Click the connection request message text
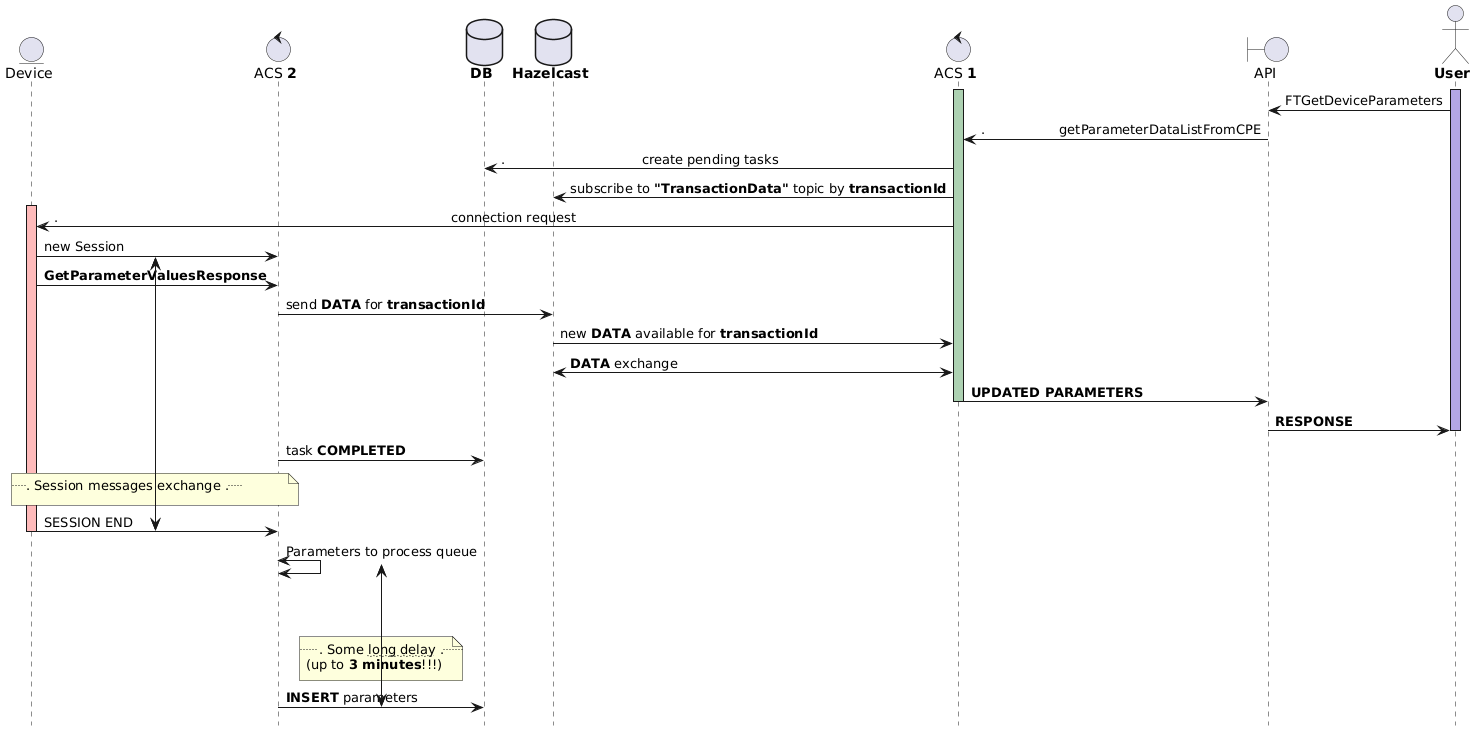The height and width of the screenshot is (731, 1476). [513, 218]
